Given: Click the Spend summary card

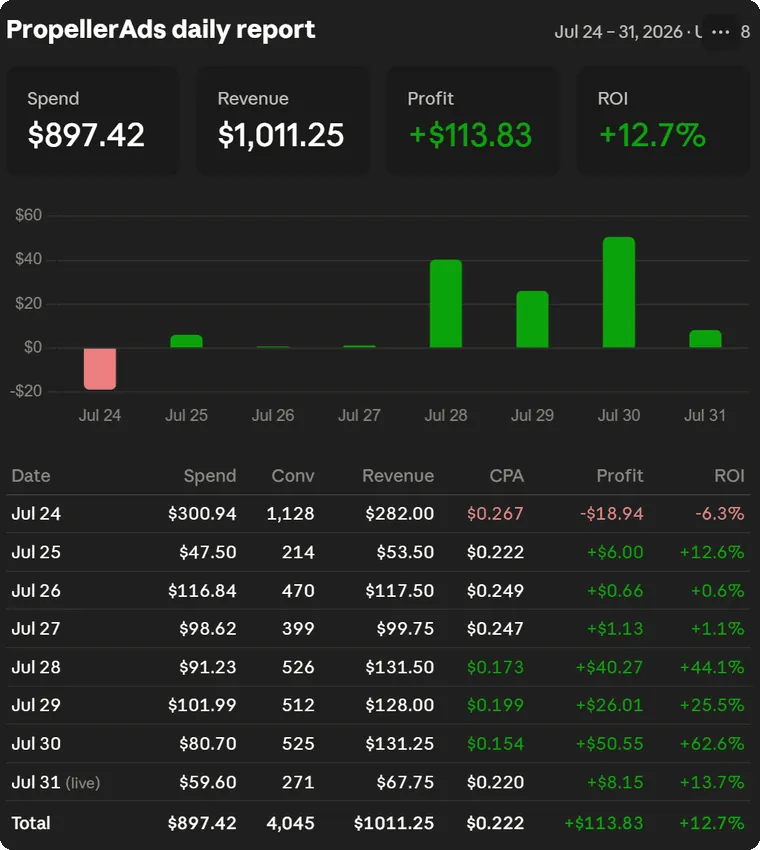Looking at the screenshot, I should pos(93,120).
